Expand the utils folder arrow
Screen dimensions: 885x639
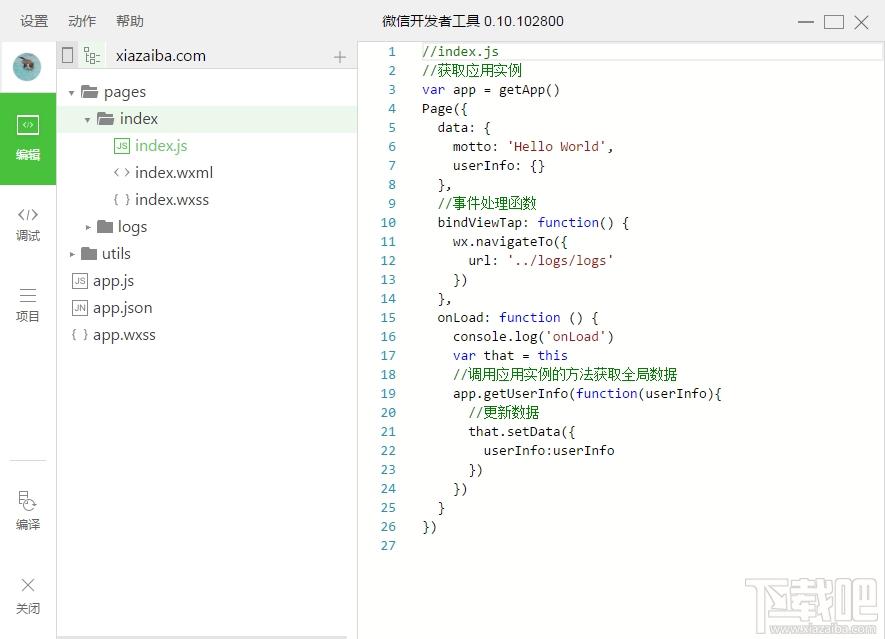(72, 254)
